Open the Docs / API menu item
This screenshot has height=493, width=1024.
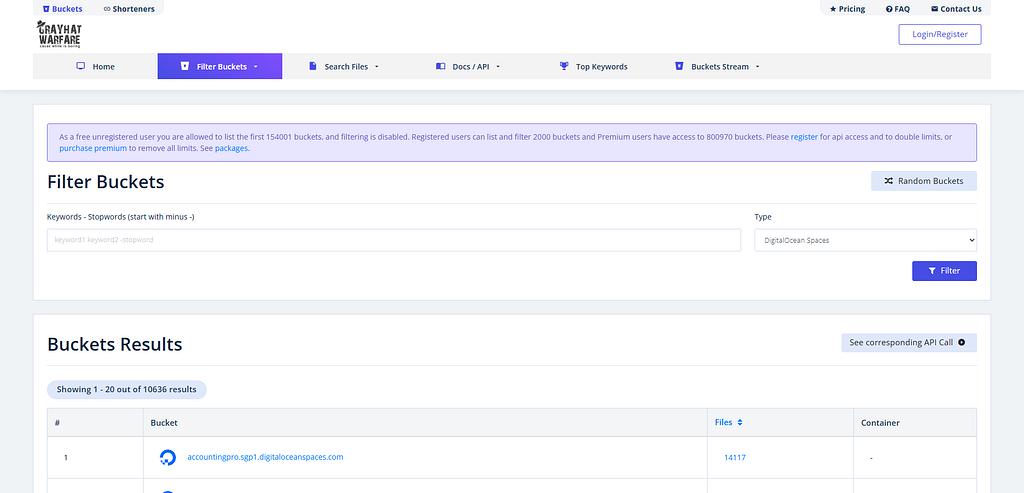point(468,66)
